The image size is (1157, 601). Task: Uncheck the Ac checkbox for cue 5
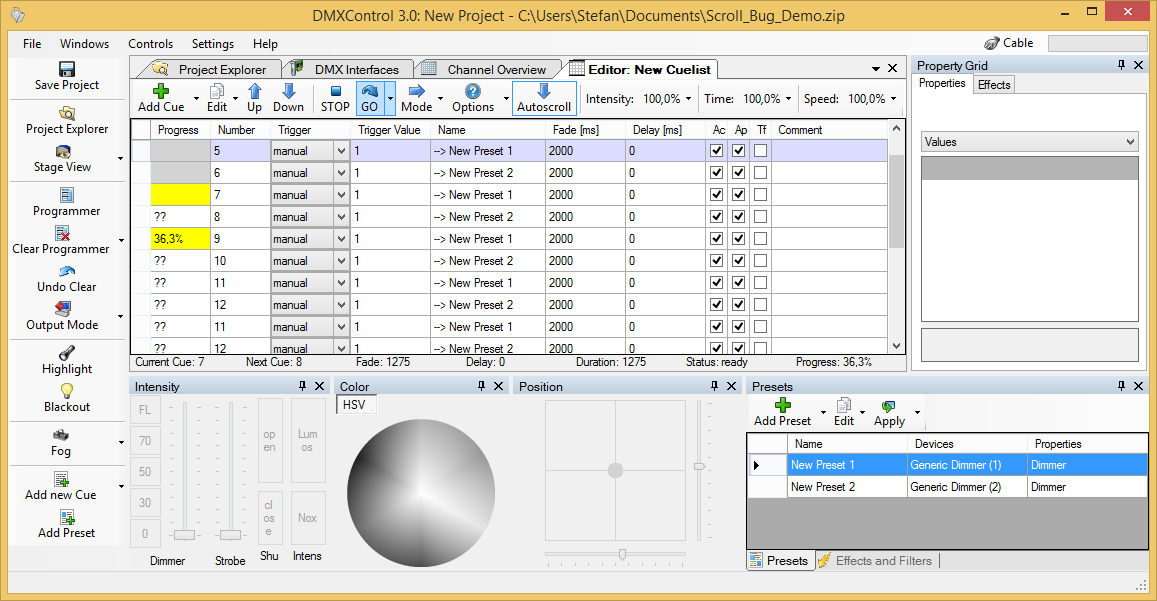pos(717,151)
